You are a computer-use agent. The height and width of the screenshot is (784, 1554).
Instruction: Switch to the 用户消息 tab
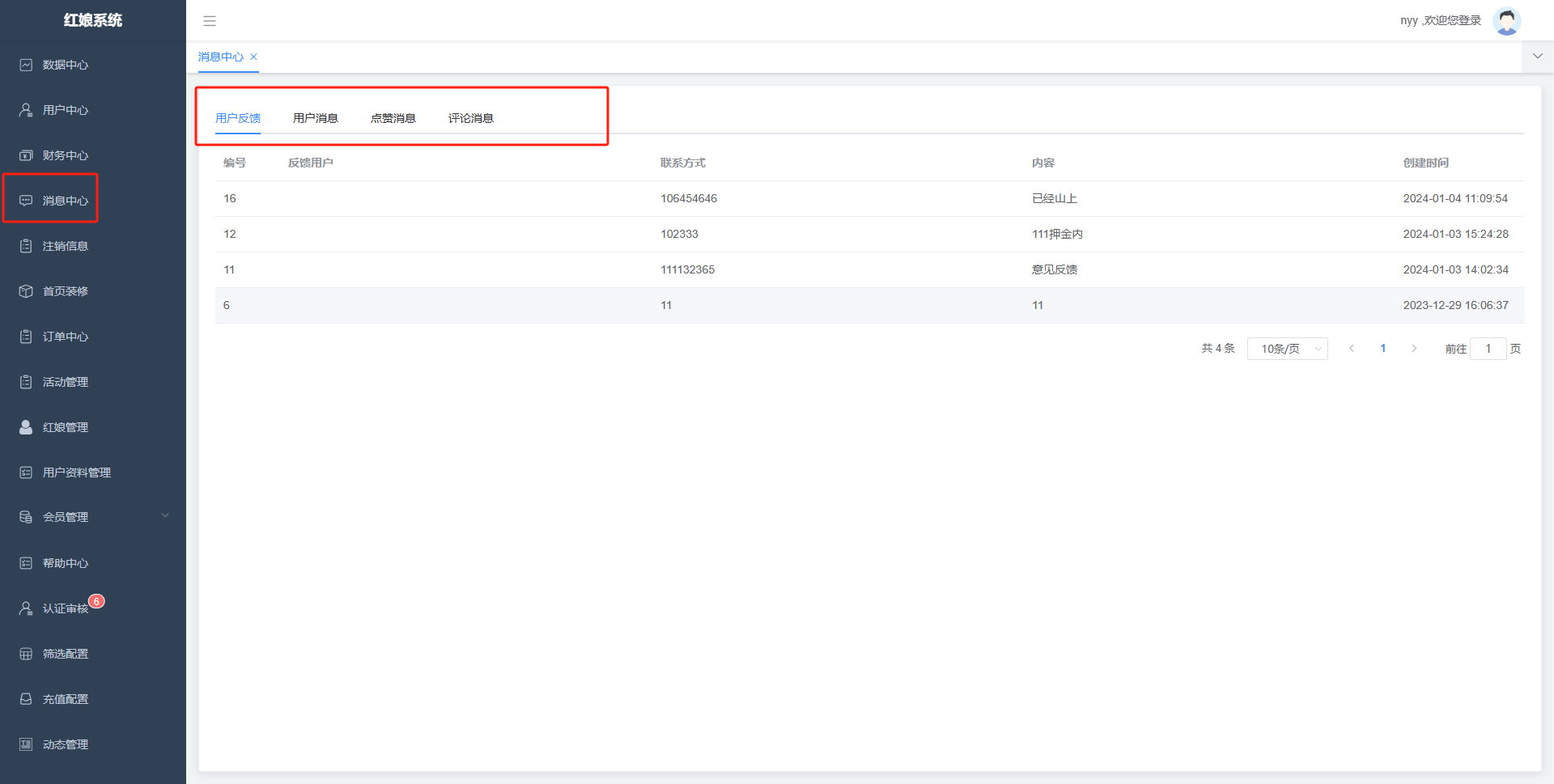tap(315, 118)
